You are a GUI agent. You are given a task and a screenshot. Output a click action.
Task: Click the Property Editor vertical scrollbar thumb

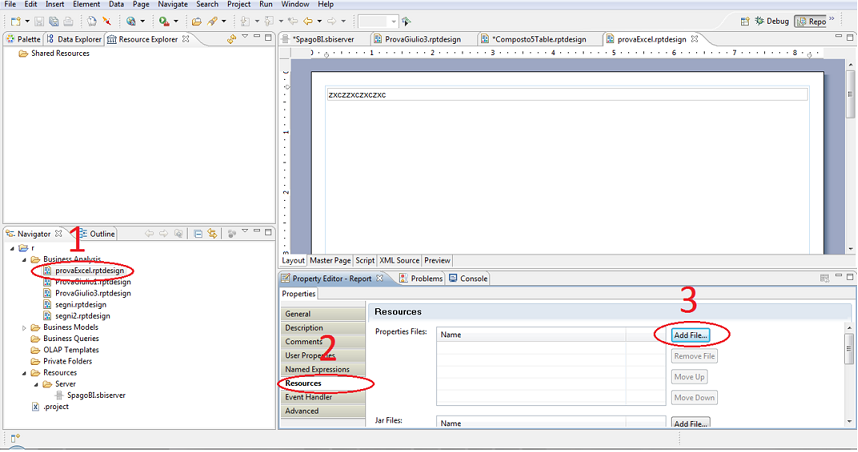point(849,348)
